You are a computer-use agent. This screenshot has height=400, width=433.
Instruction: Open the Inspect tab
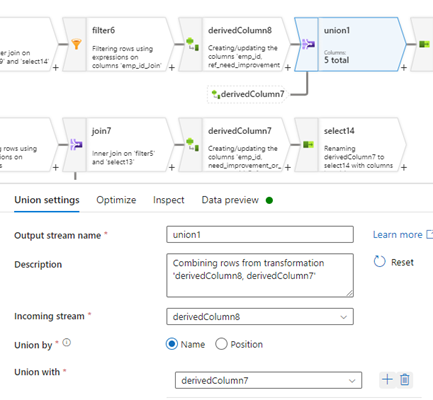168,200
